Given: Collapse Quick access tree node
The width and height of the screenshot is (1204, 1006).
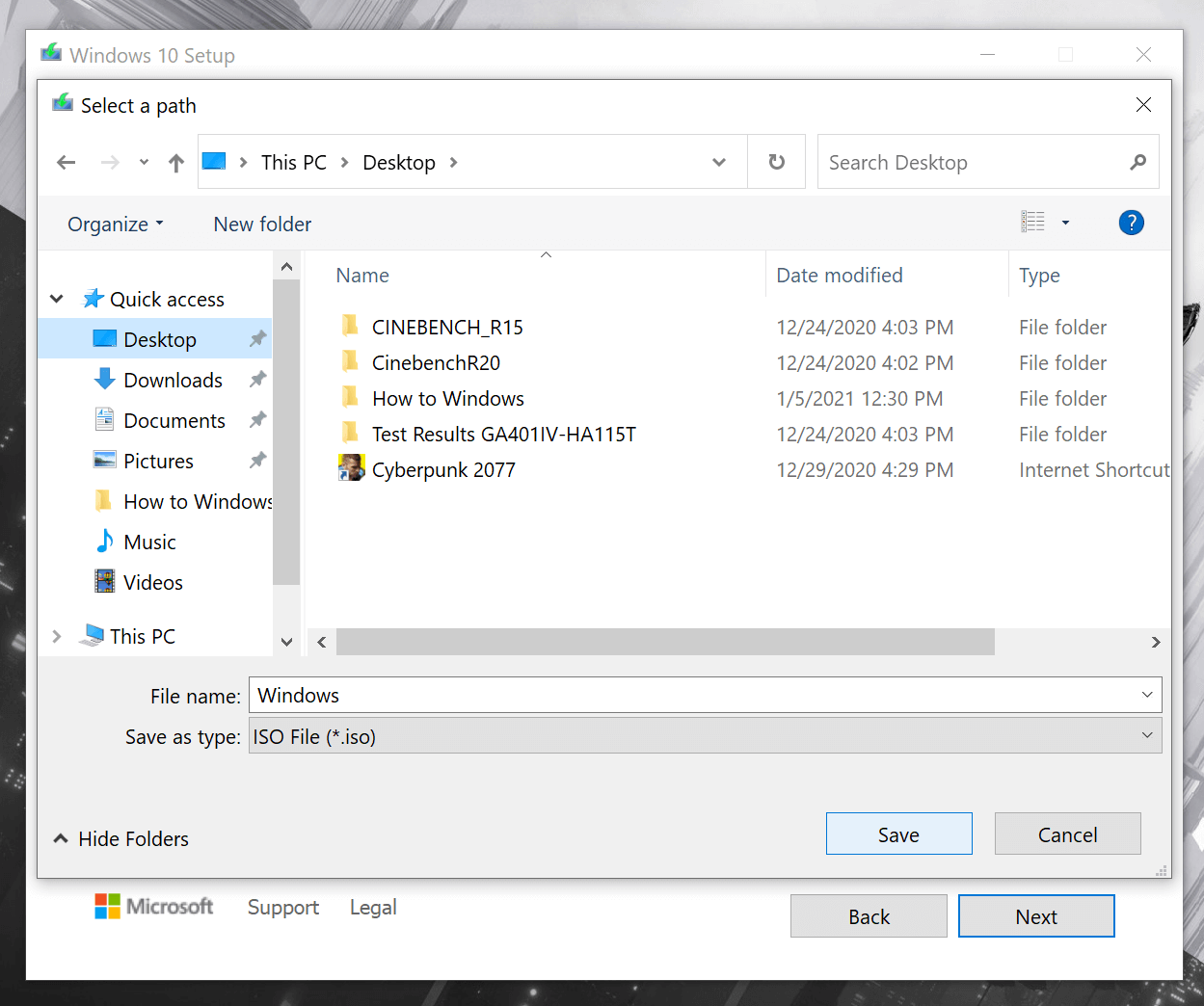Looking at the screenshot, I should (x=57, y=300).
